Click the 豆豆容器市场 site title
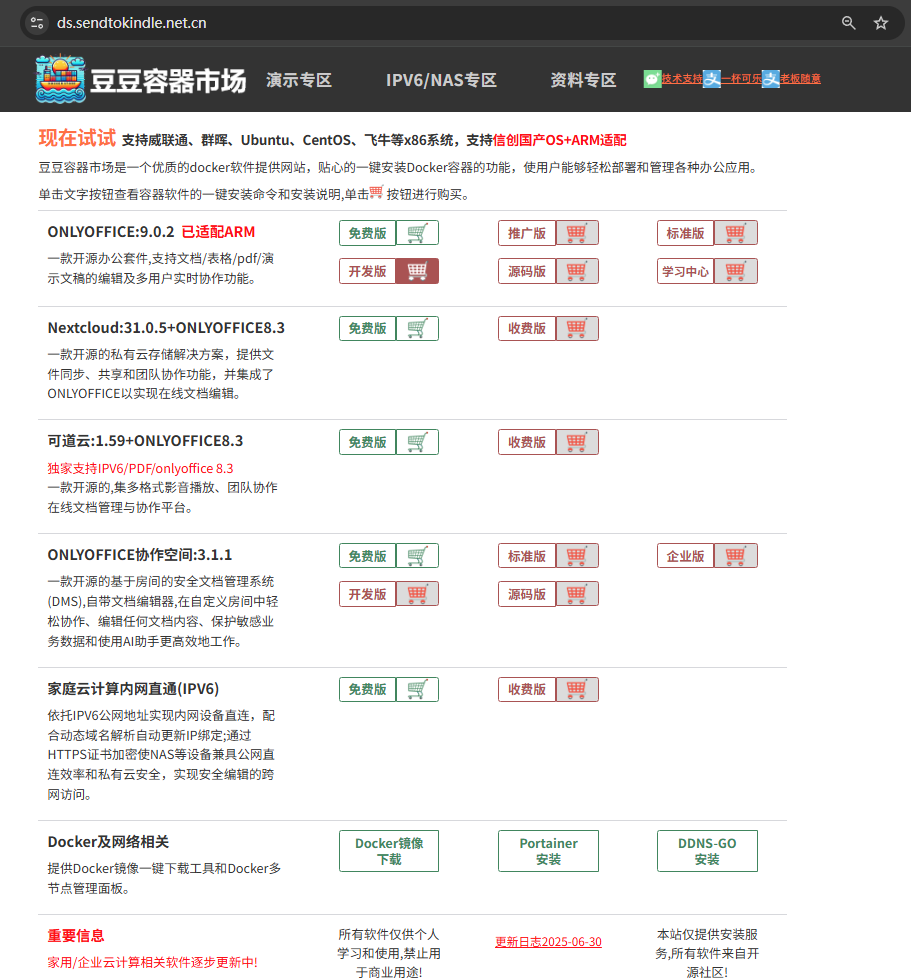This screenshot has width=911, height=979. click(x=168, y=81)
